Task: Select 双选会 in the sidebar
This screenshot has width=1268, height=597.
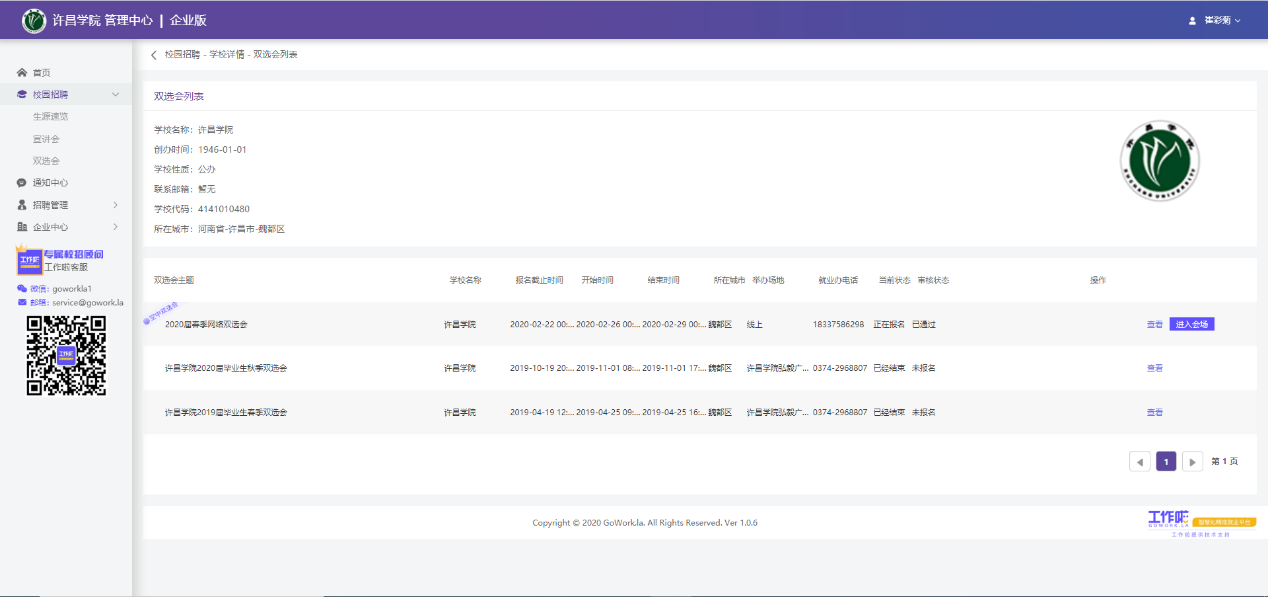Action: pyautogui.click(x=46, y=161)
